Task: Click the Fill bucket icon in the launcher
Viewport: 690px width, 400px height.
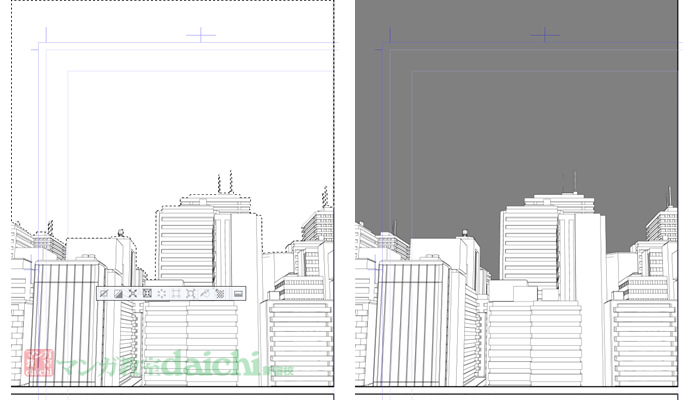Action: coord(206,293)
